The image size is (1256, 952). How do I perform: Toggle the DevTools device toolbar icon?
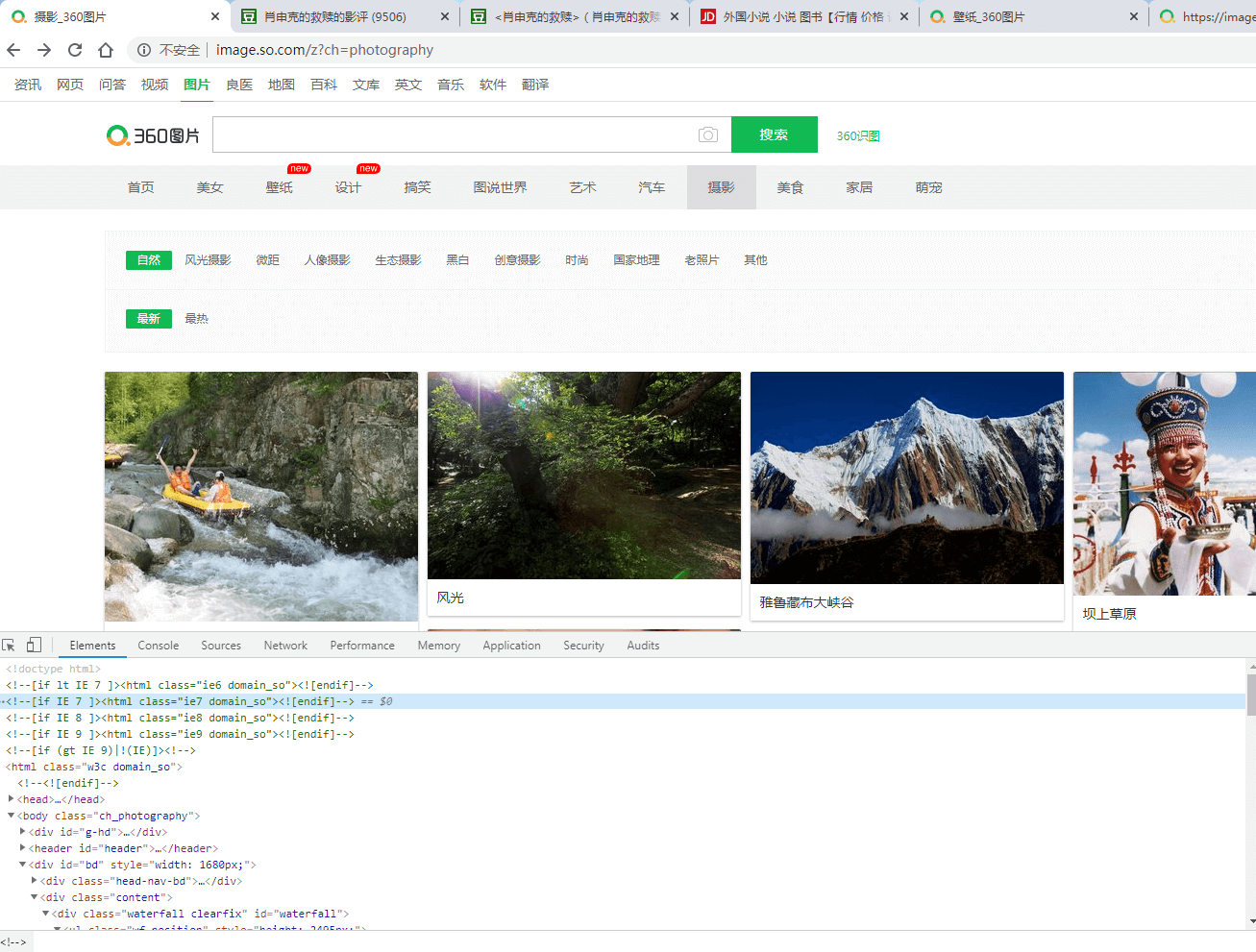click(x=34, y=646)
